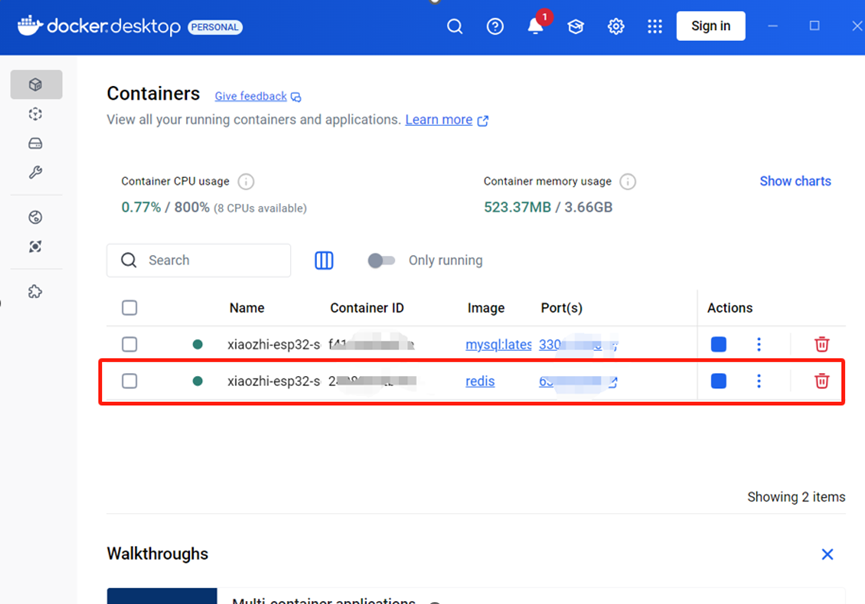Stop the mysql container
This screenshot has width=865, height=604.
point(718,344)
